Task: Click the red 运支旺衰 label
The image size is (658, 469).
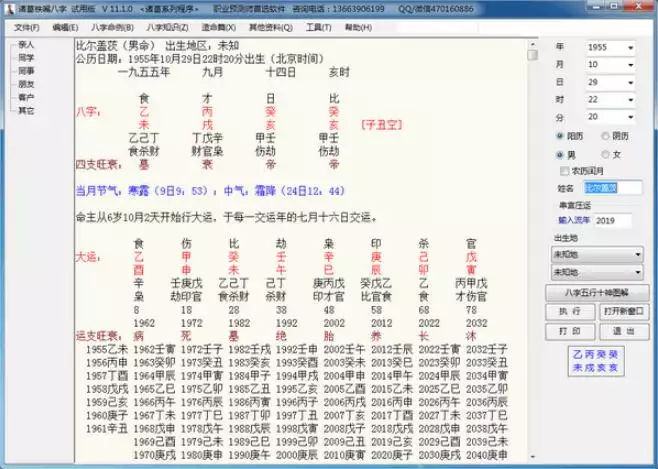Action: pos(97,336)
